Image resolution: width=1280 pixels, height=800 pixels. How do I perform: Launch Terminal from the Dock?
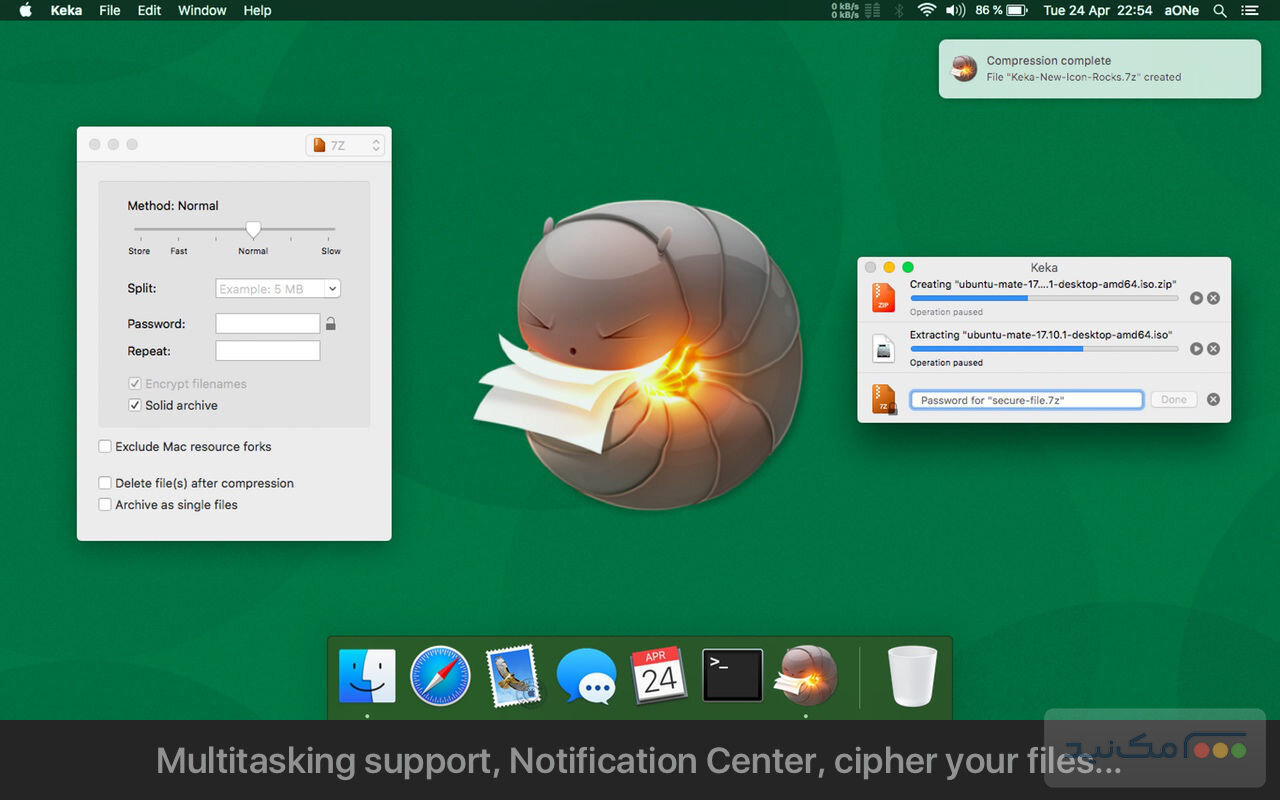(x=732, y=675)
